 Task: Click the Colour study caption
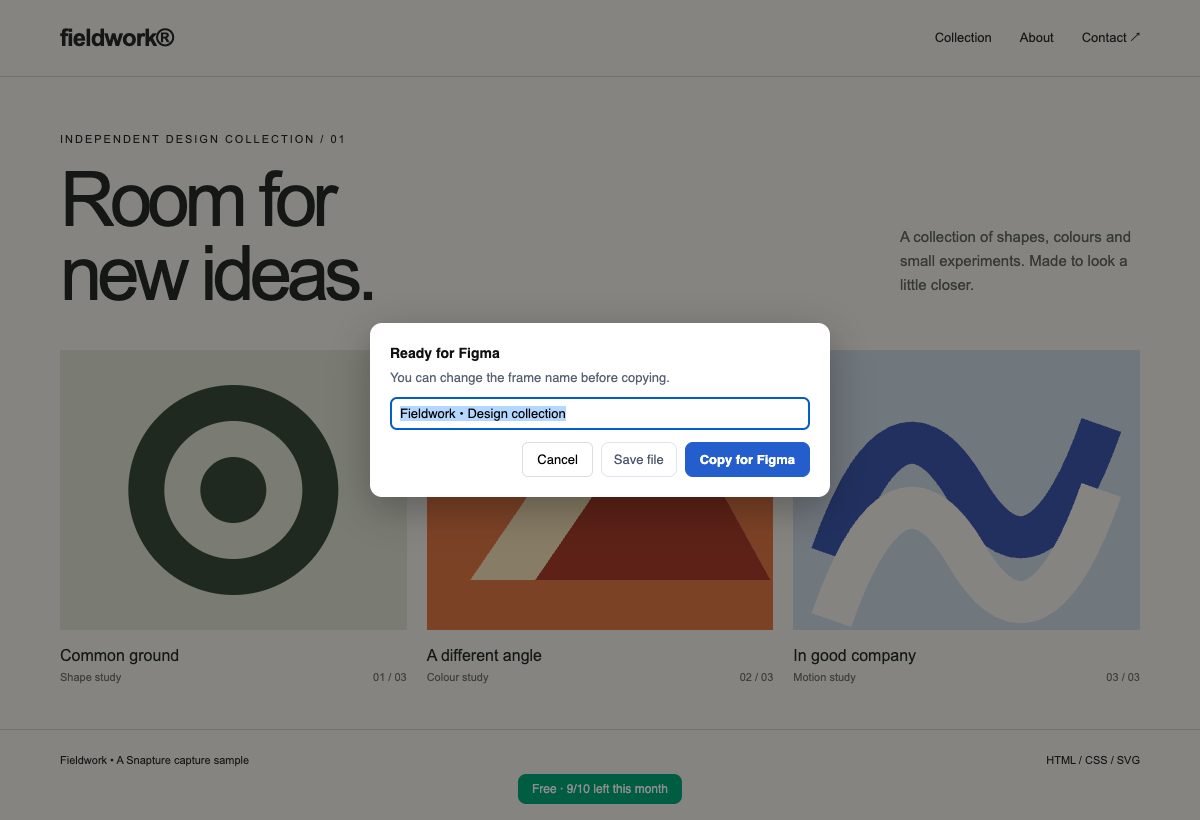pos(457,677)
